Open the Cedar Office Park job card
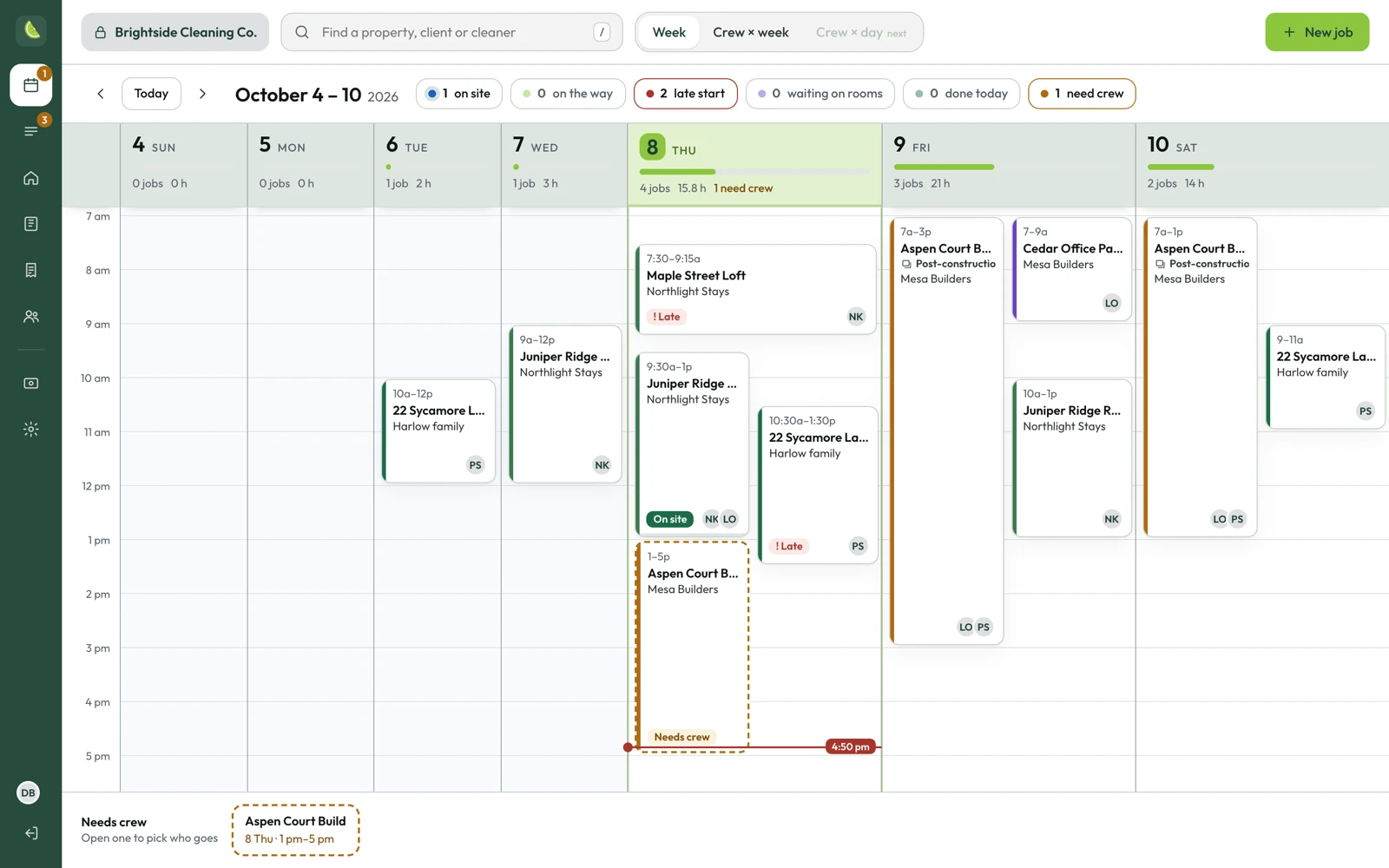Screen dimensions: 1389x868 [1072, 269]
